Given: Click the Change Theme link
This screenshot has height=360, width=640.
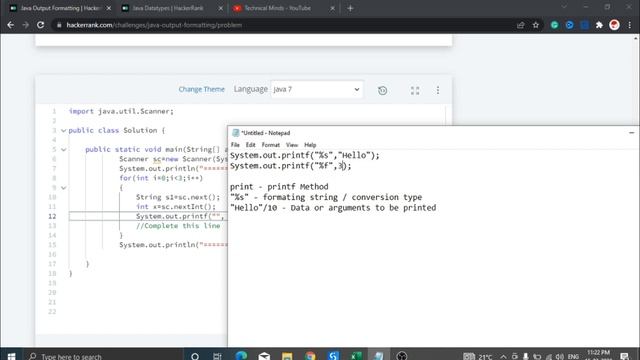Looking at the screenshot, I should click(x=201, y=89).
